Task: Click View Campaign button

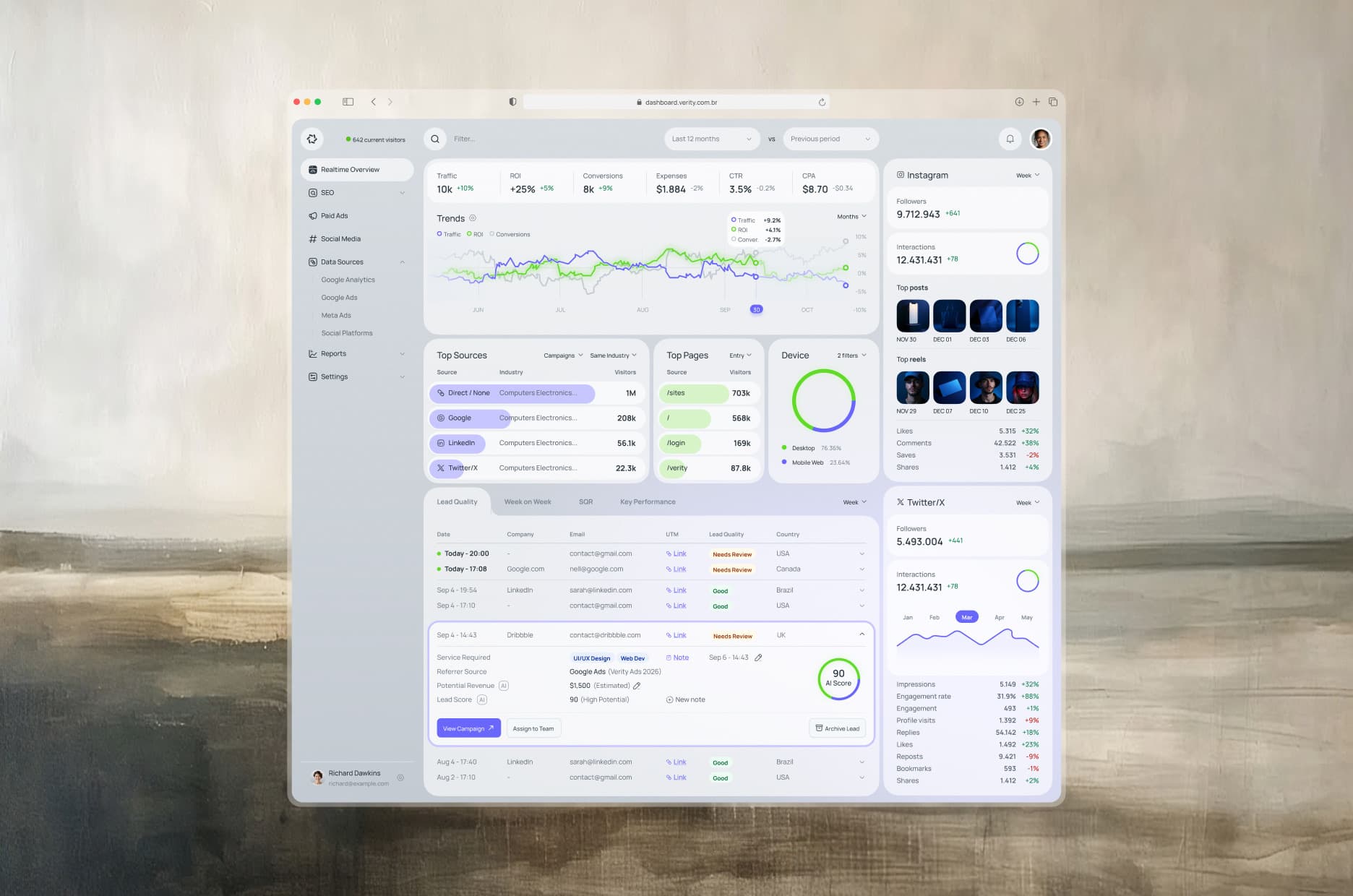Action: click(468, 728)
